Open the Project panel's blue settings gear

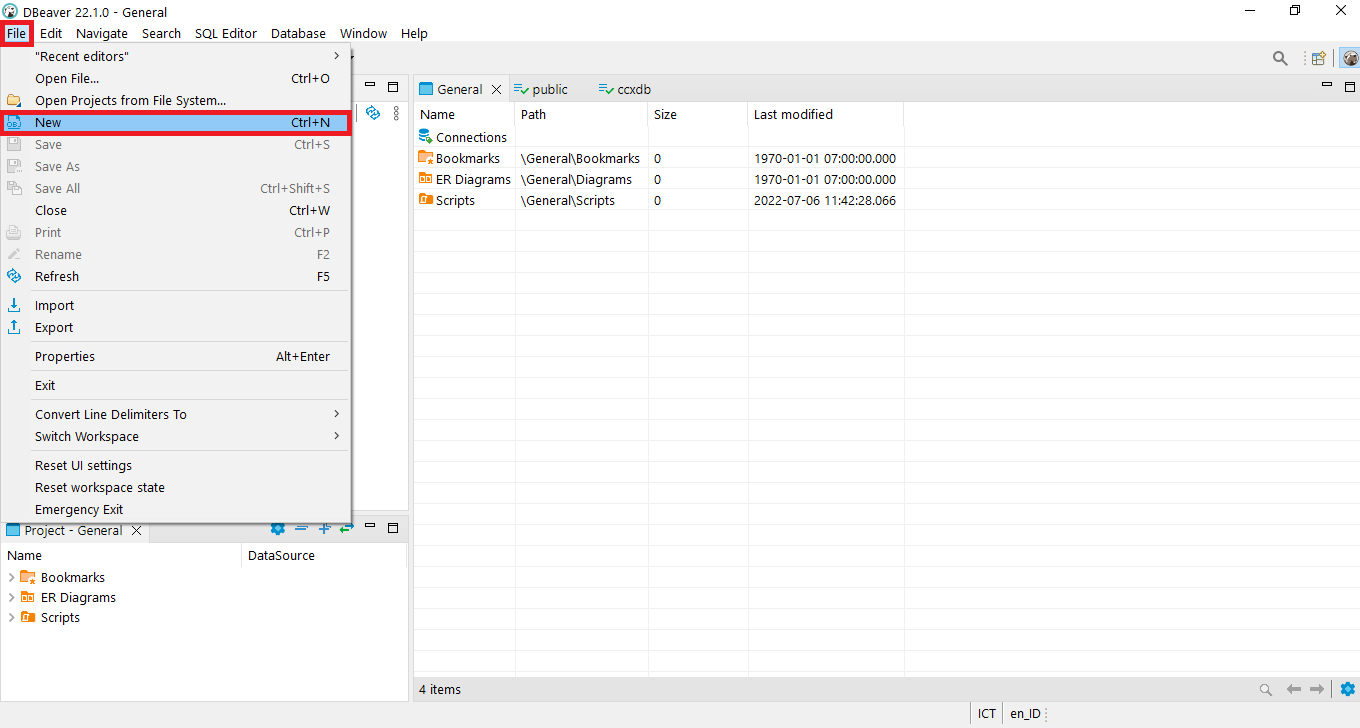click(x=278, y=529)
